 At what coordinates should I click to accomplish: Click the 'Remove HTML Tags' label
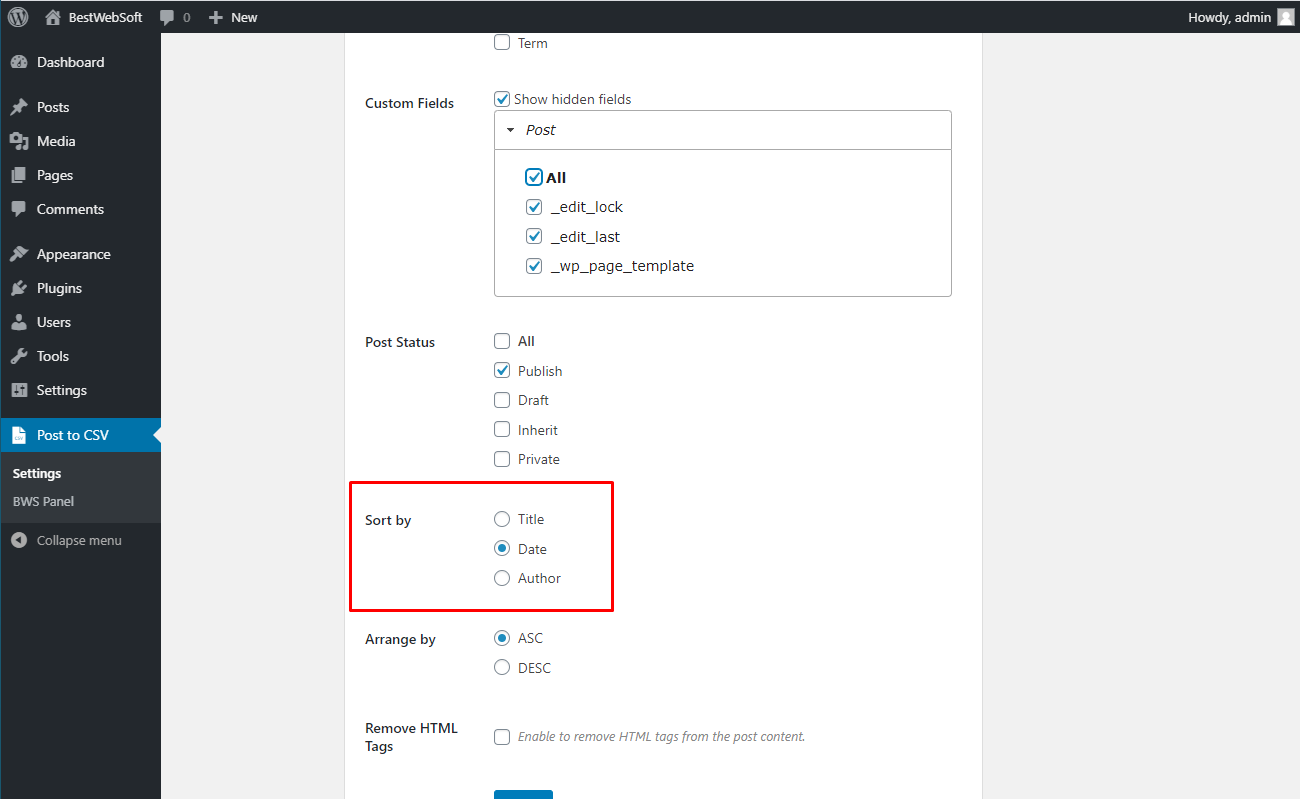coord(411,737)
